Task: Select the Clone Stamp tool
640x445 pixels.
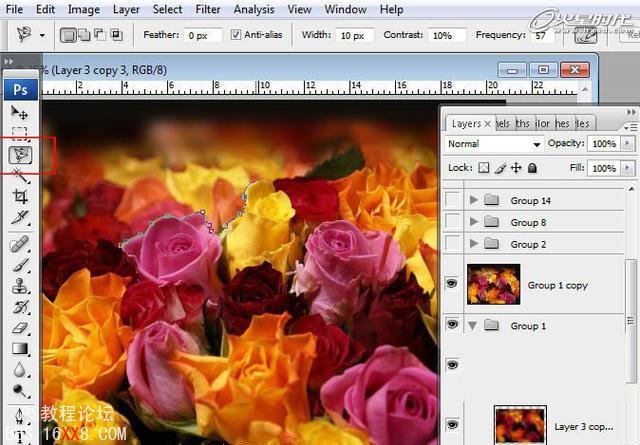Action: pos(20,286)
